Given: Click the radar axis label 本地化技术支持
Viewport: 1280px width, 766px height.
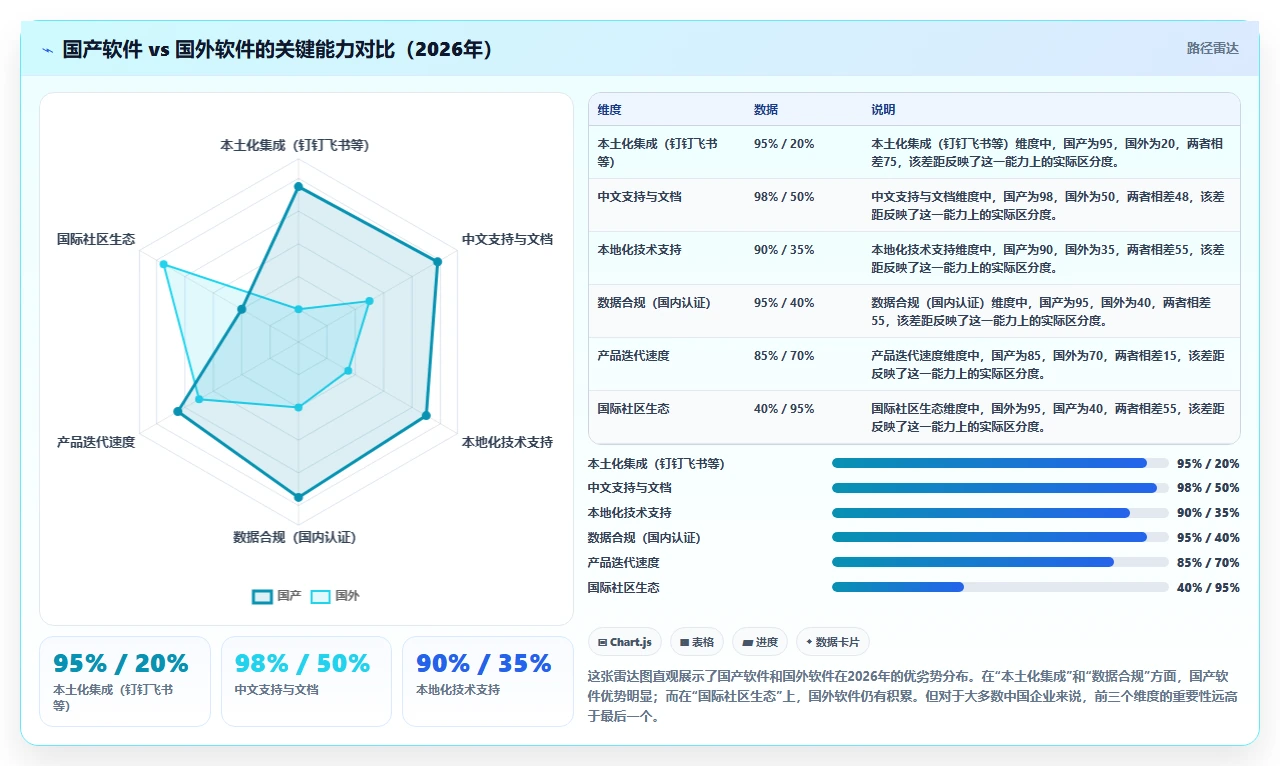Looking at the screenshot, I should coord(507,442).
